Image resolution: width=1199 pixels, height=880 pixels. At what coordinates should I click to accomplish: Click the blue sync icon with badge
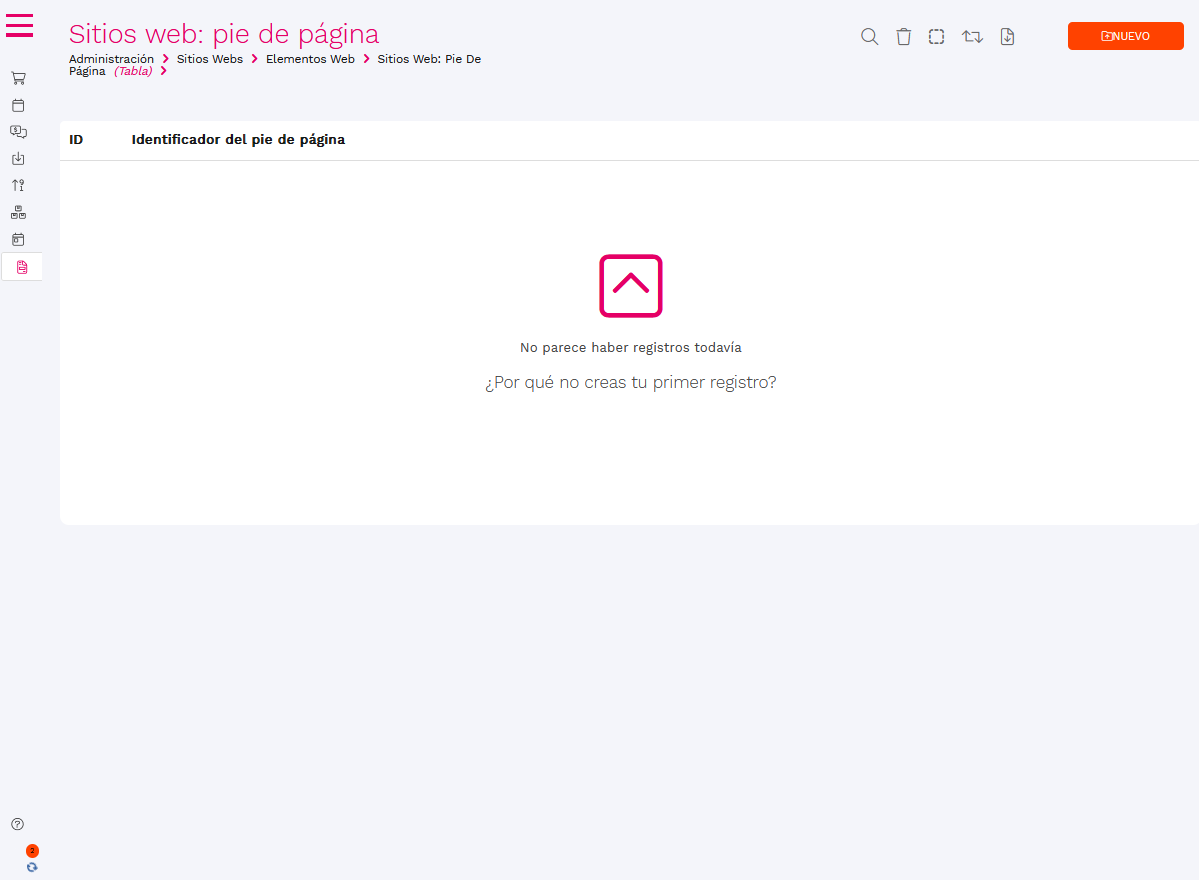32,867
